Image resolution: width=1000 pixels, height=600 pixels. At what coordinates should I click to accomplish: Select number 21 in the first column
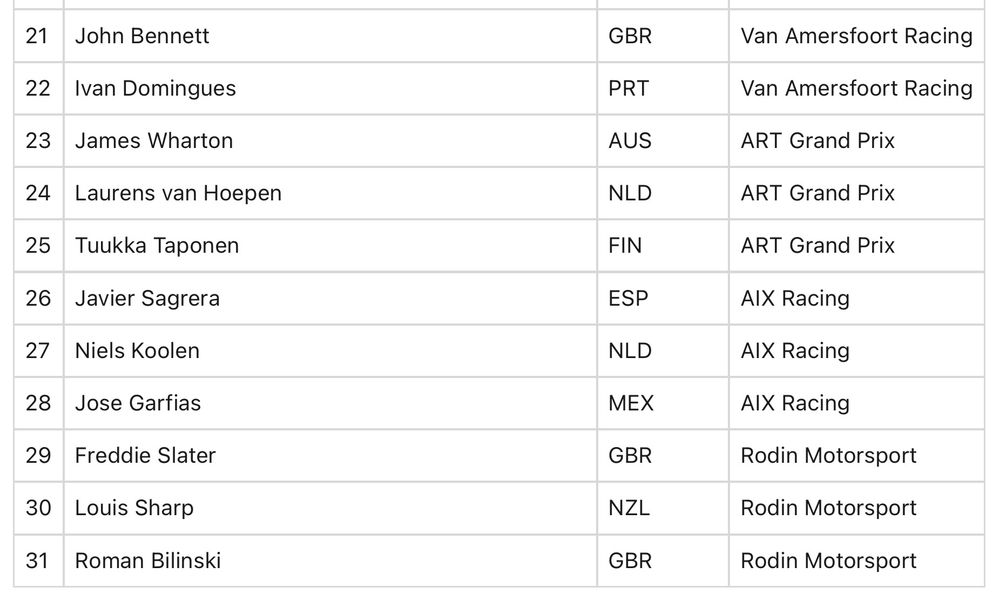[x=37, y=36]
